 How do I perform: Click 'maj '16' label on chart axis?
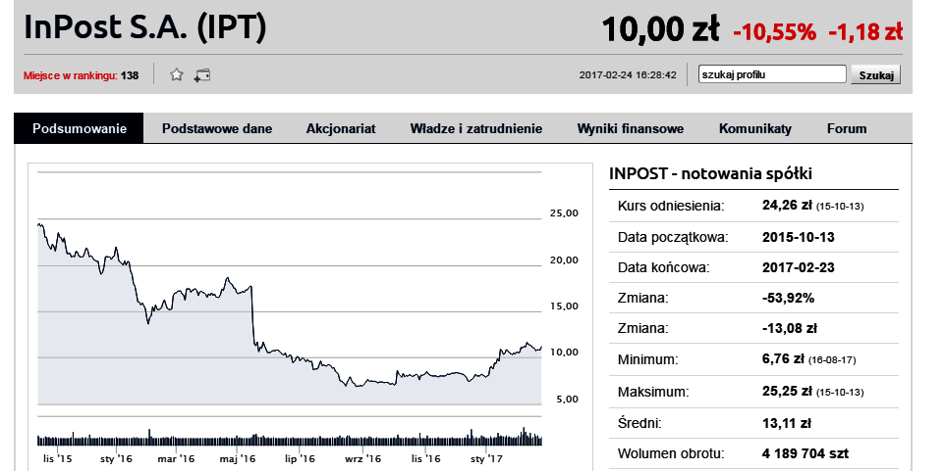pos(239,458)
